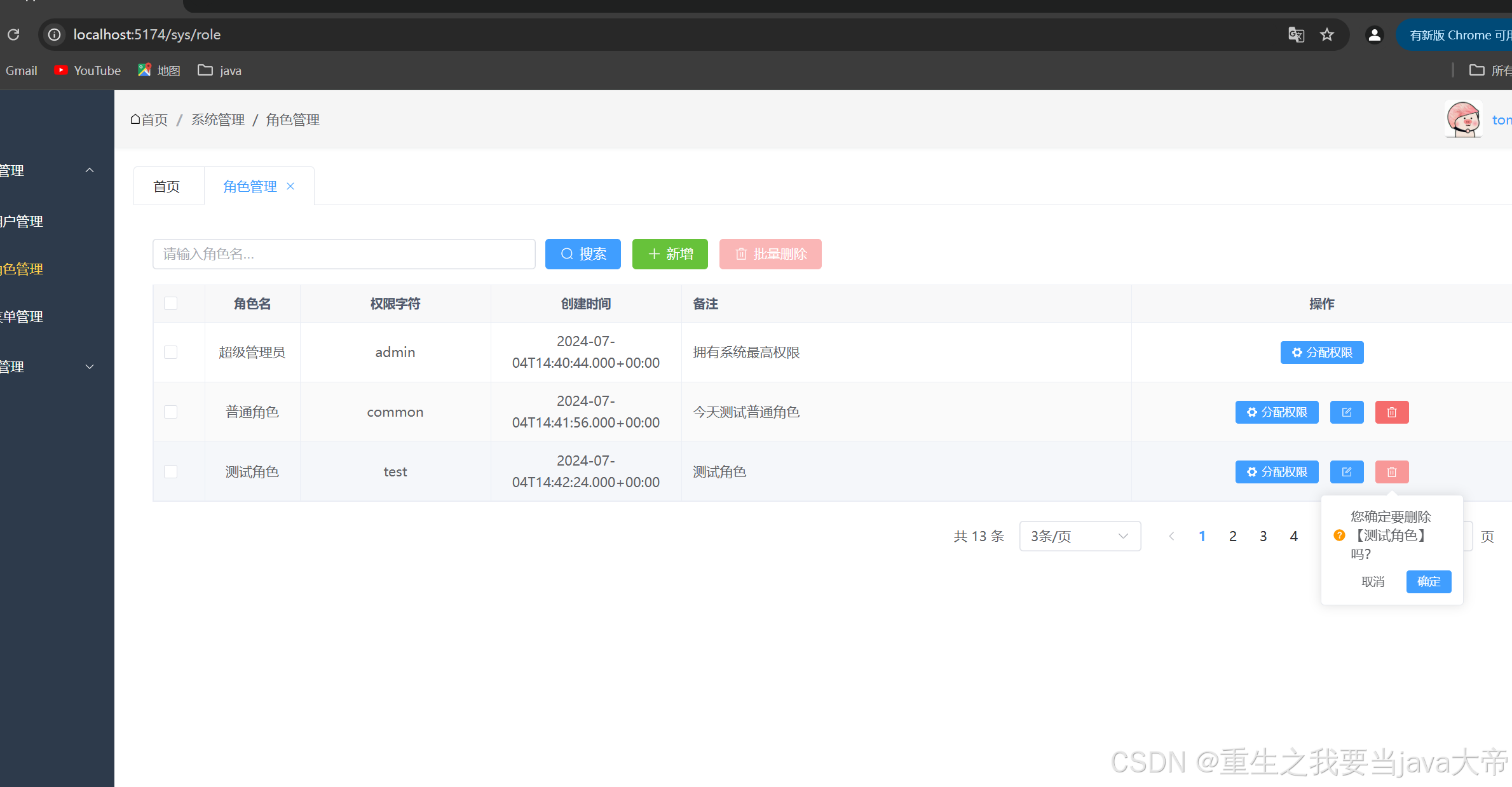Image resolution: width=1512 pixels, height=787 pixels.
Task: Click the Chrome profile account icon
Action: 1374,34
